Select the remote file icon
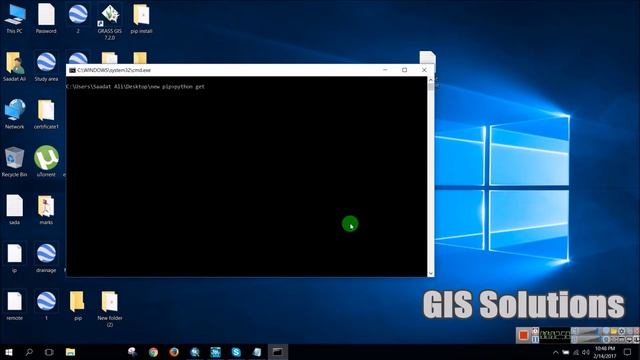The image size is (640, 360). 15,305
